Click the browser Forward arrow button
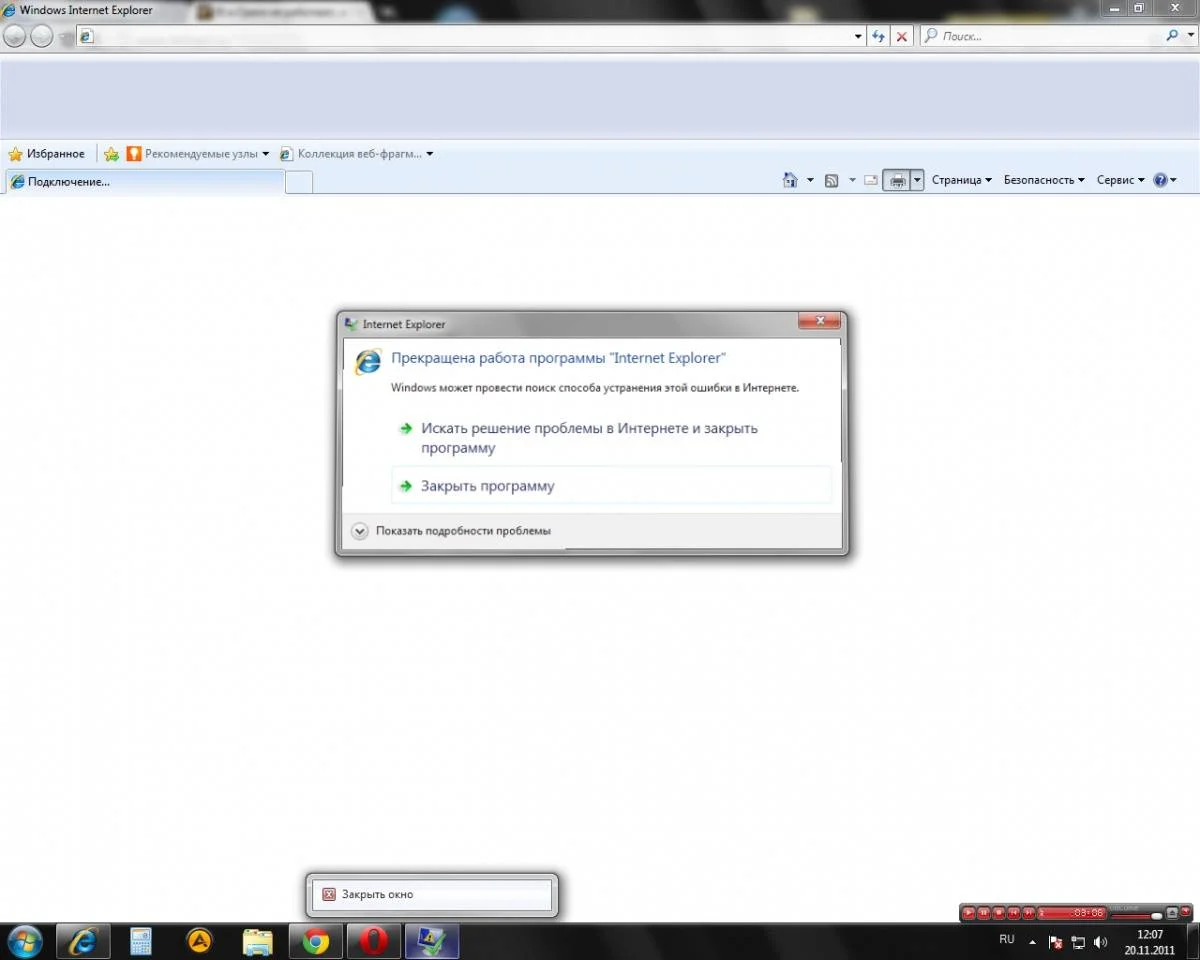Viewport: 1200px width, 960px height. pyautogui.click(x=41, y=36)
